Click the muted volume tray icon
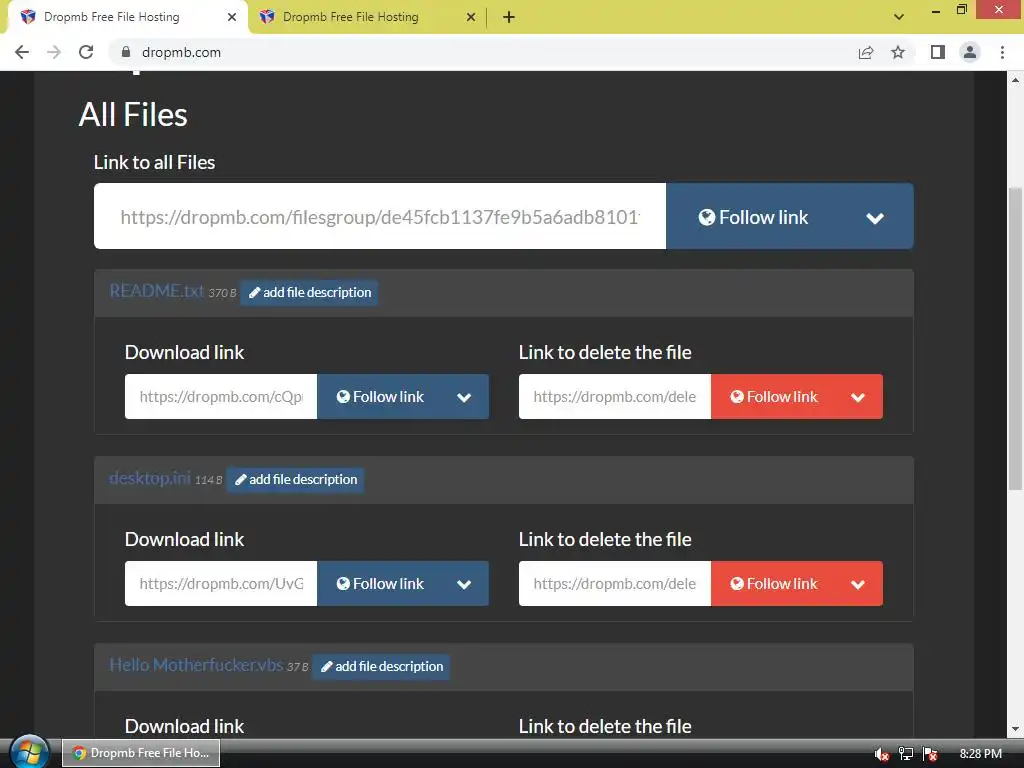Screen dimensions: 1024x768 click(881, 754)
